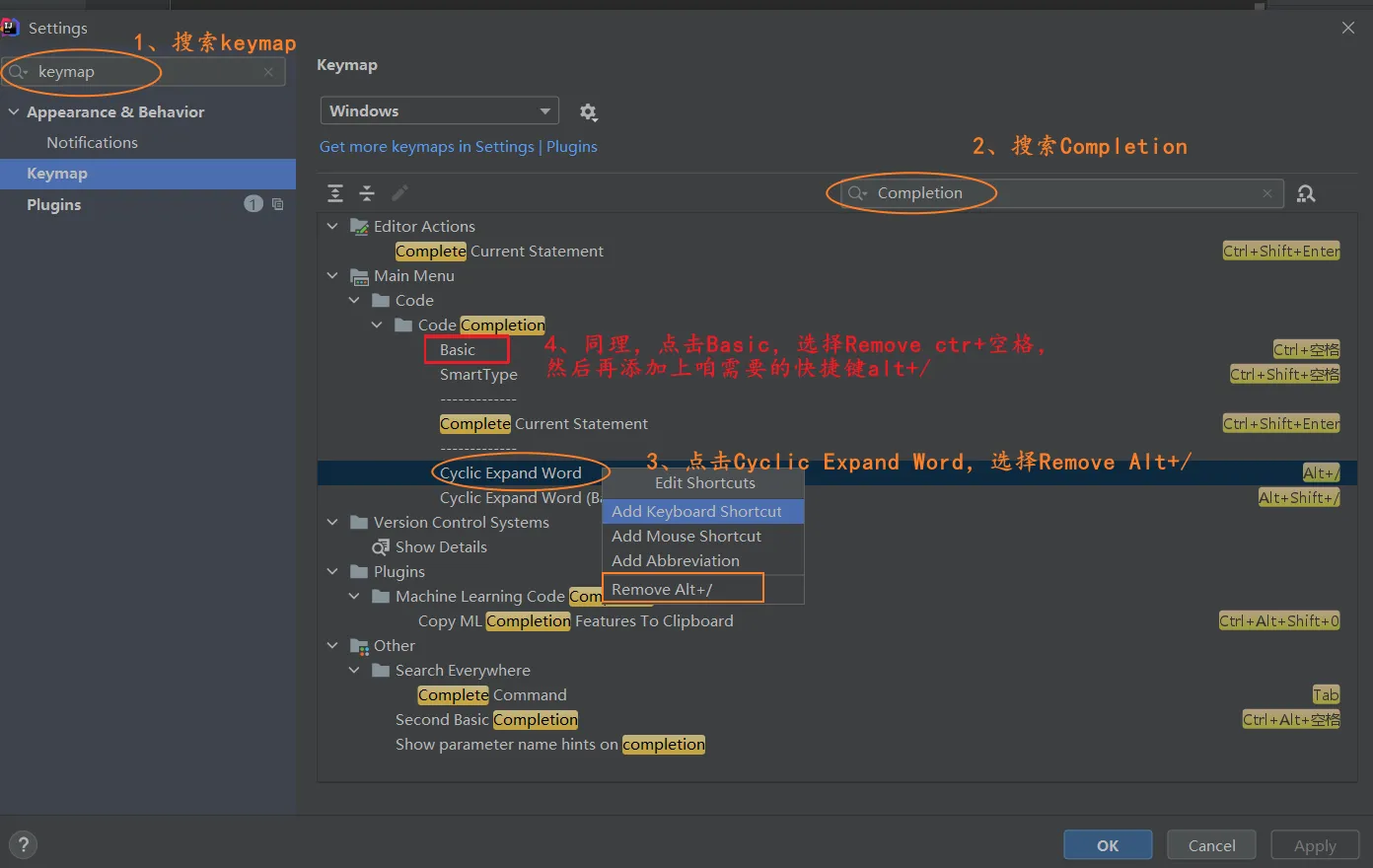
Task: Clear the keymap settings search
Action: [x=268, y=72]
